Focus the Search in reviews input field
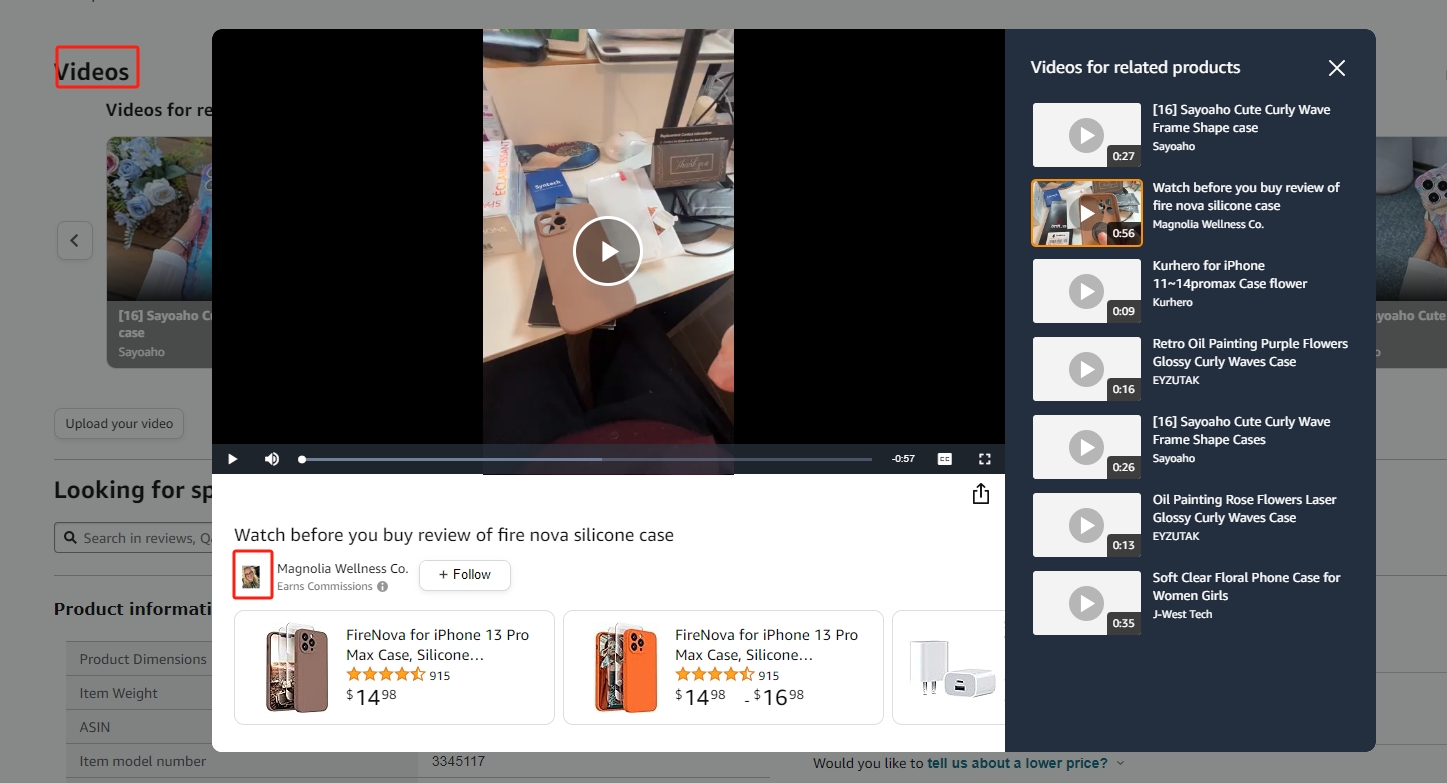 click(133, 538)
